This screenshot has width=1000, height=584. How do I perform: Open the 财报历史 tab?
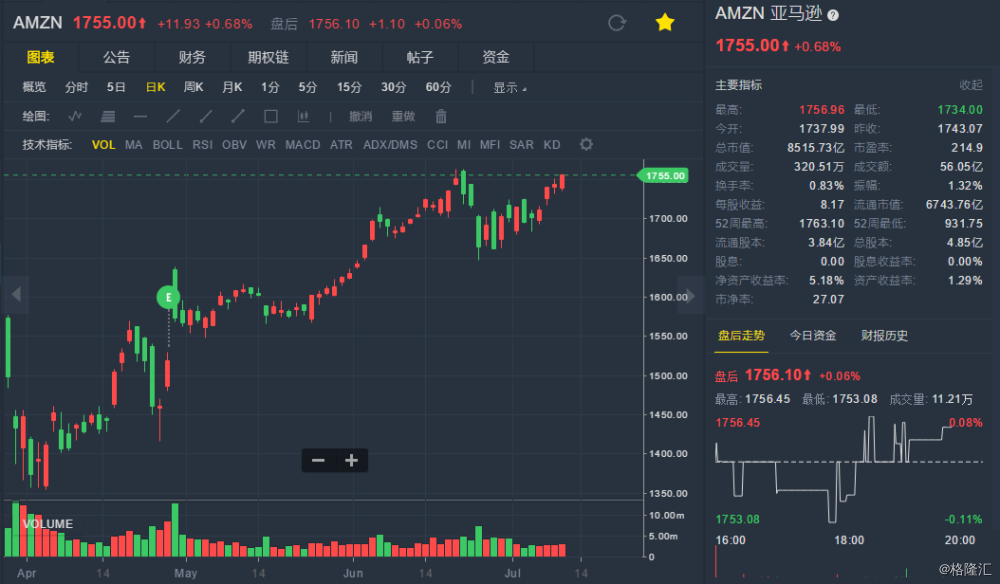[885, 335]
